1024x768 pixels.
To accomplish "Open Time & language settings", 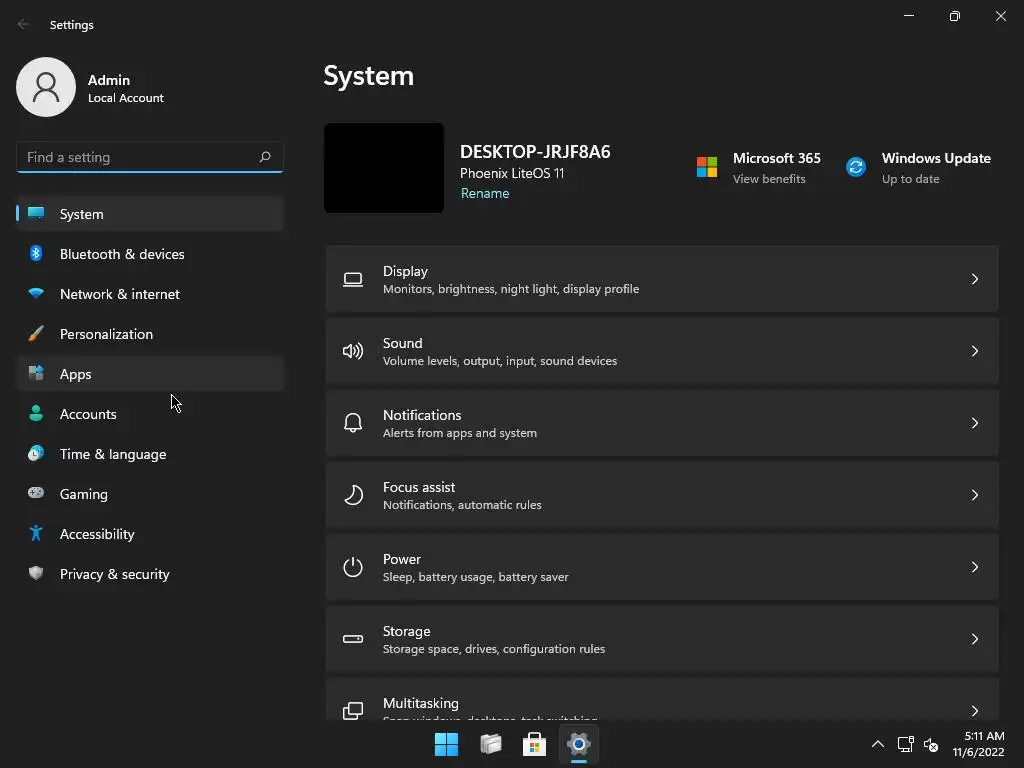I will (150, 454).
